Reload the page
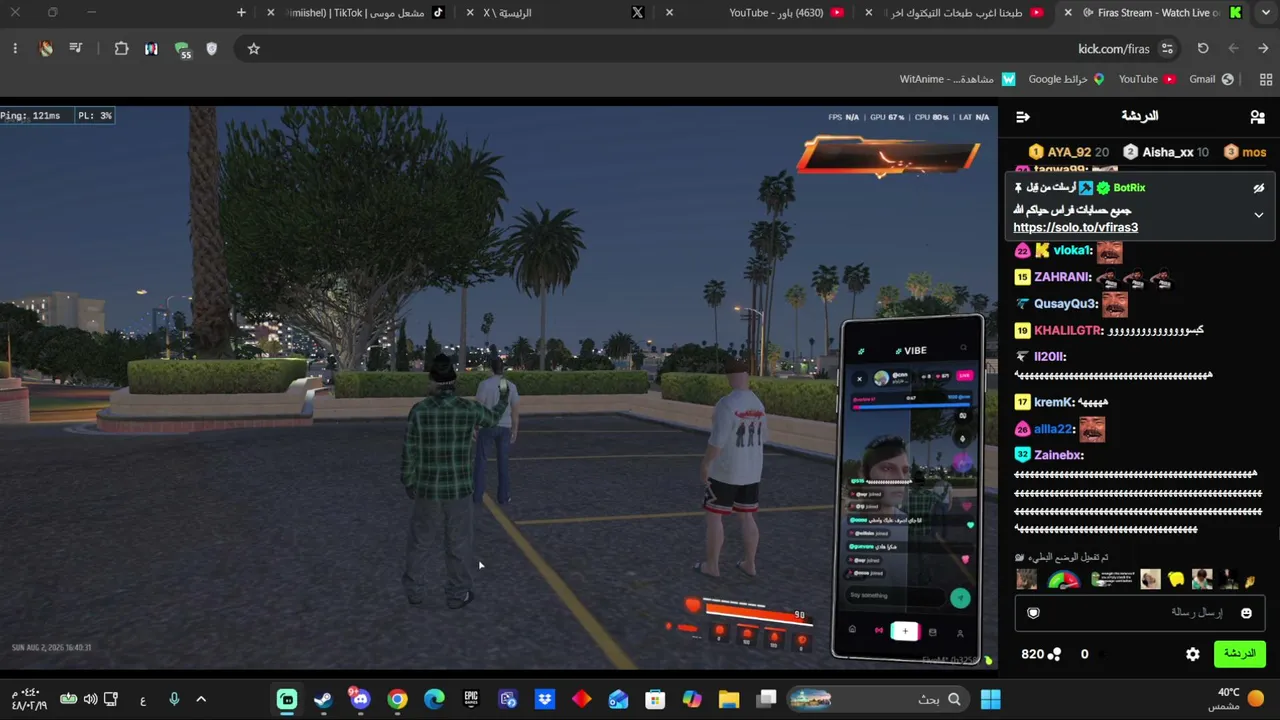 (x=1203, y=49)
